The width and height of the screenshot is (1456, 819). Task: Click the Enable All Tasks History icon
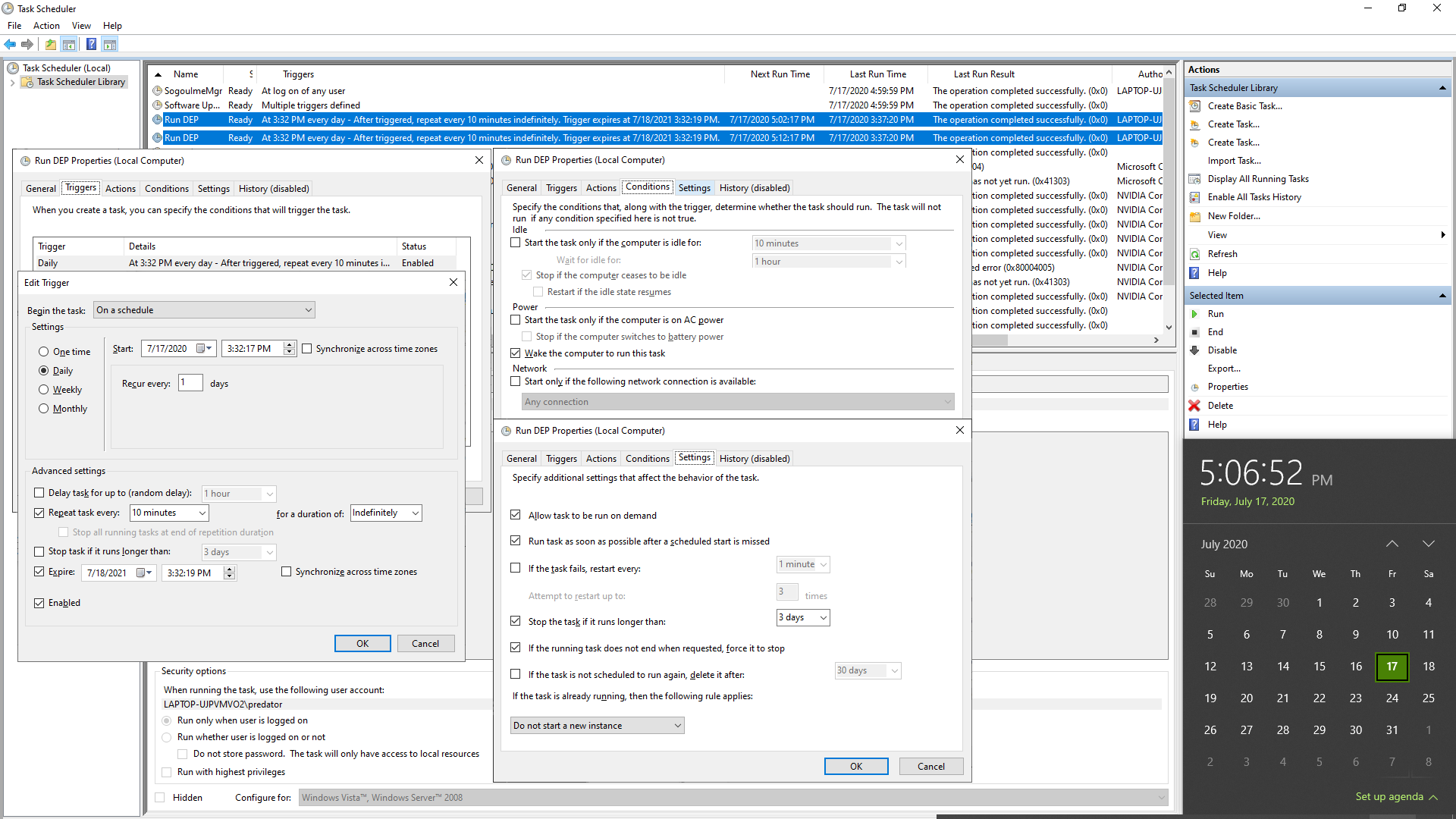[x=1195, y=197]
